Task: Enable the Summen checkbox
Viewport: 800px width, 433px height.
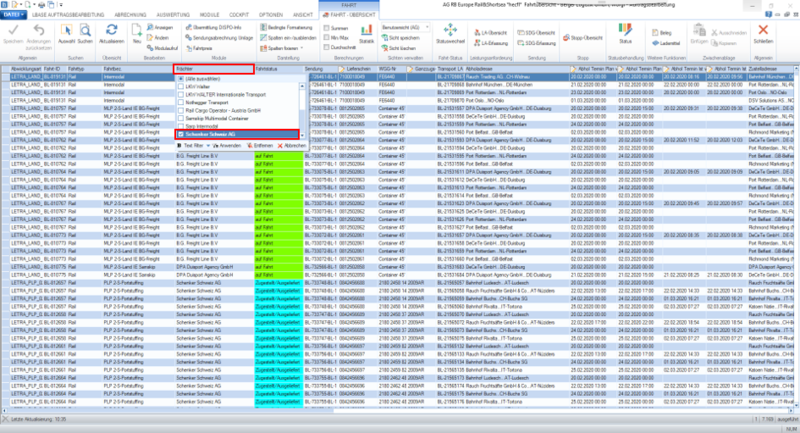Action: click(x=327, y=28)
